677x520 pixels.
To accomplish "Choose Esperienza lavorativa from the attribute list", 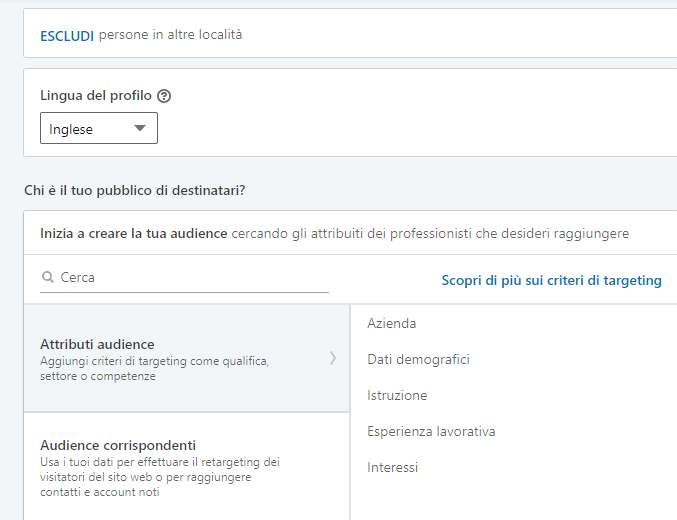I will point(431,431).
